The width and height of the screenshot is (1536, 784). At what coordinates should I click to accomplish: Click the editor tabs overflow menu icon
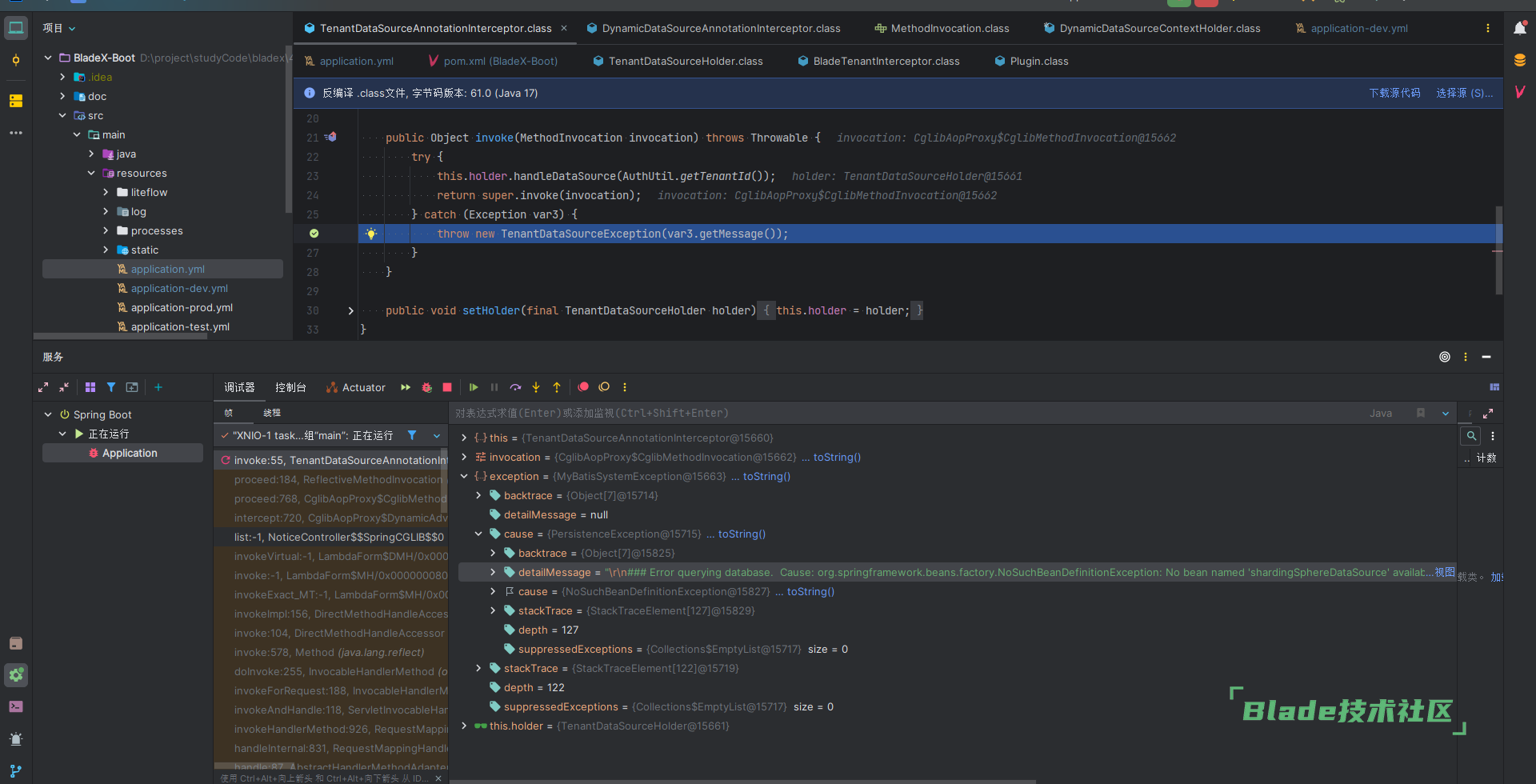point(1488,28)
